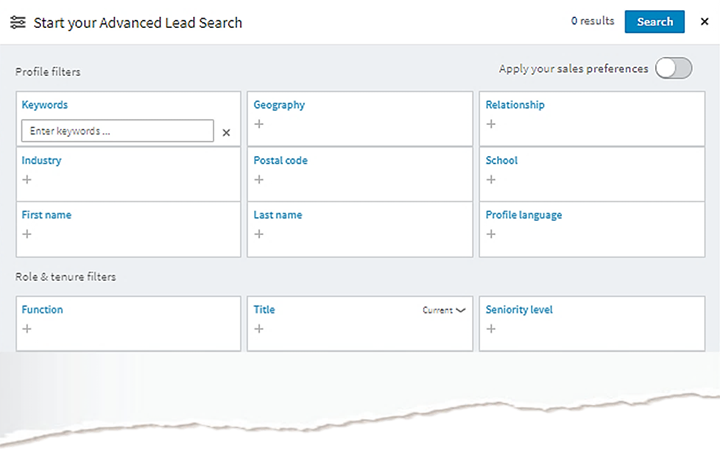Click plus icon under Profile language
This screenshot has width=720, height=449.
(x=491, y=234)
